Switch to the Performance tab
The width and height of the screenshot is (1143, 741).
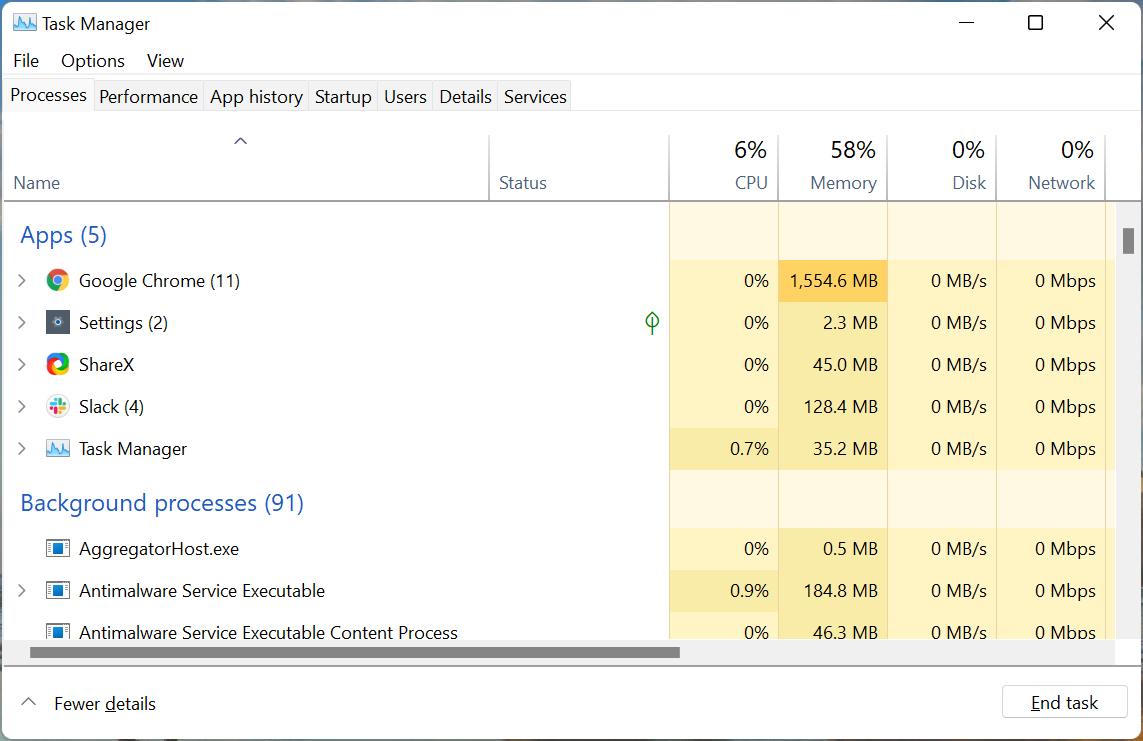point(148,97)
